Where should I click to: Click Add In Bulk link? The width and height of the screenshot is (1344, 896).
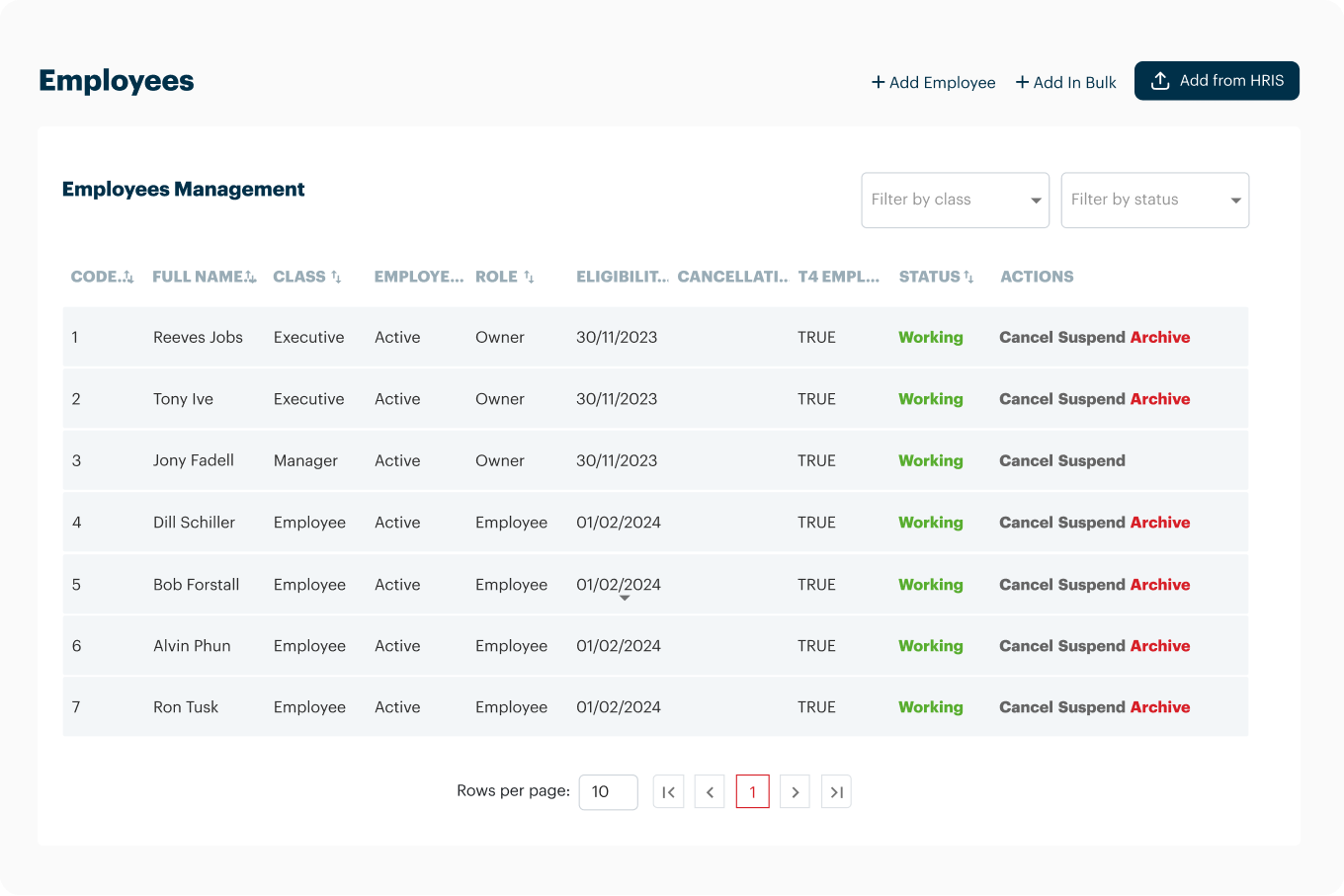pyautogui.click(x=1065, y=83)
